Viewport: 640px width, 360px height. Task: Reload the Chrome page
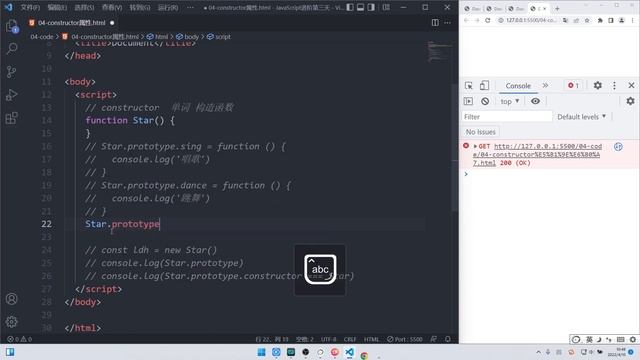[488, 20]
